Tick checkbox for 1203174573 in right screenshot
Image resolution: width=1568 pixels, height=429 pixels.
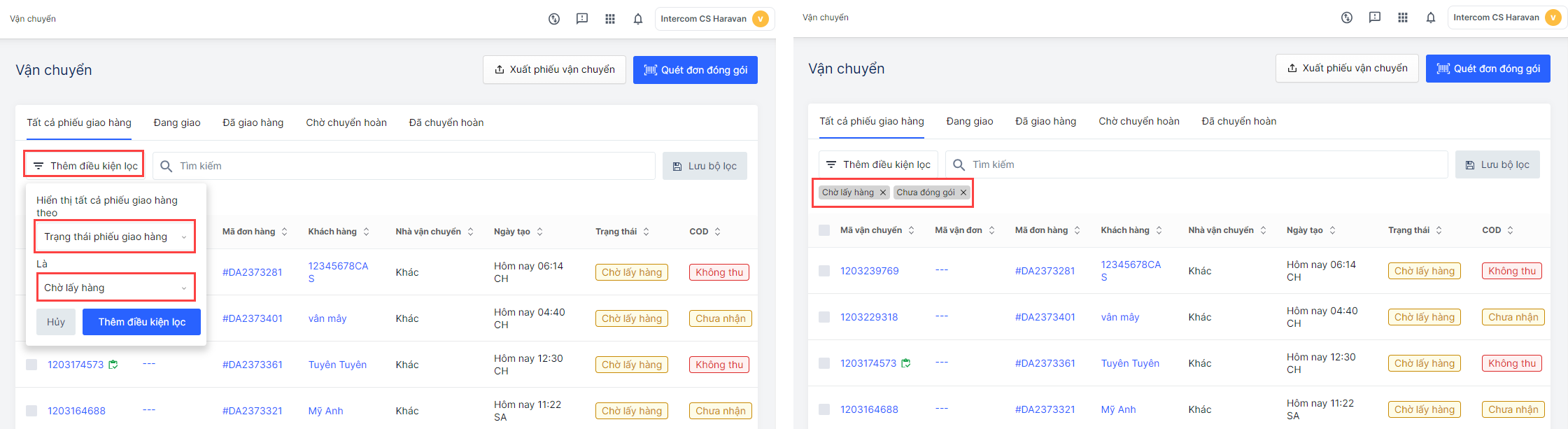click(824, 363)
